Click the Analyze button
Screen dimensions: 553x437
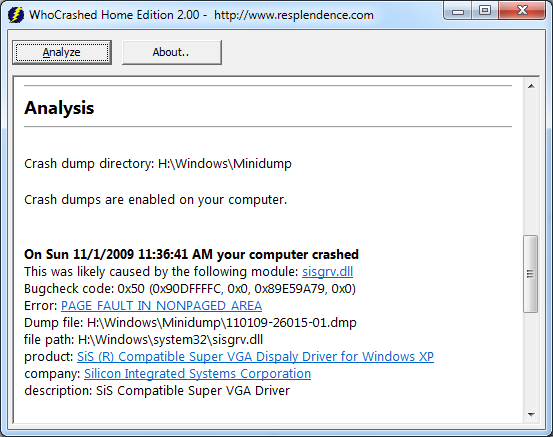(x=62, y=52)
